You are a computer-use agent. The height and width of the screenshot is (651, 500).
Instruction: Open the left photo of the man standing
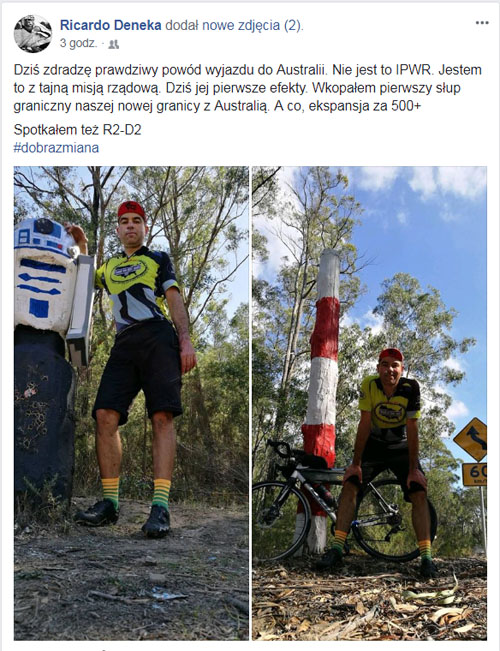pos(131,403)
